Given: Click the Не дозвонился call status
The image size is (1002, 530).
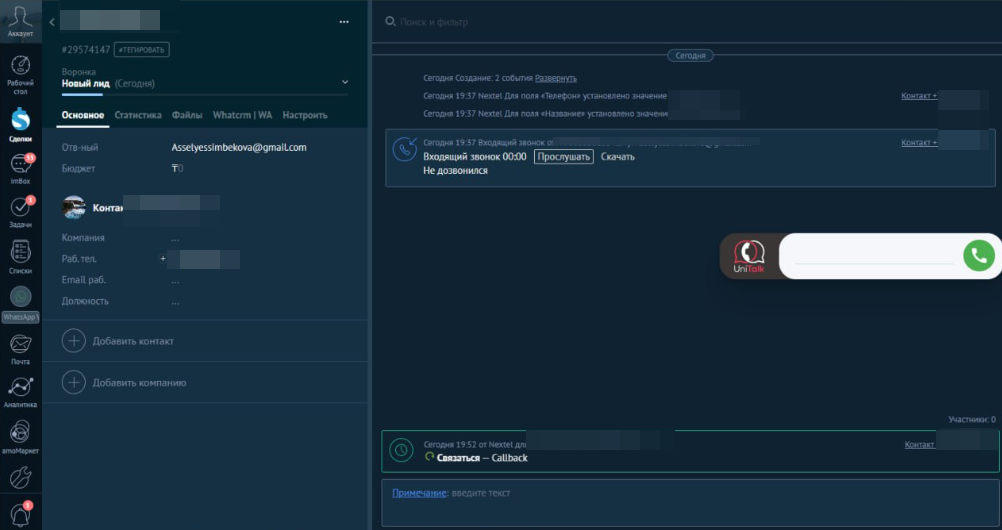Looking at the screenshot, I should tap(456, 171).
